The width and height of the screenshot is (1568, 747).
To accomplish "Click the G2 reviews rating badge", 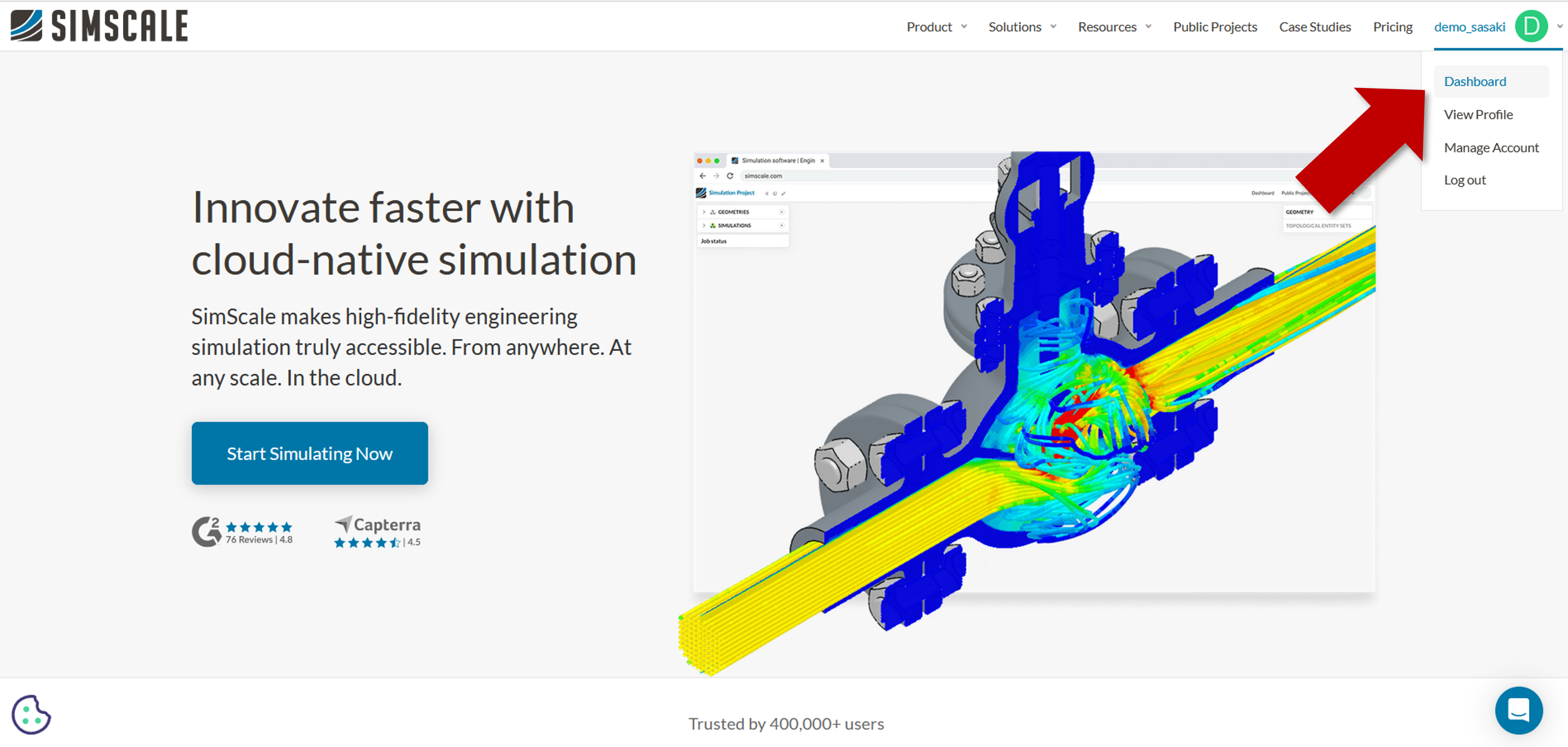I will tap(242, 532).
